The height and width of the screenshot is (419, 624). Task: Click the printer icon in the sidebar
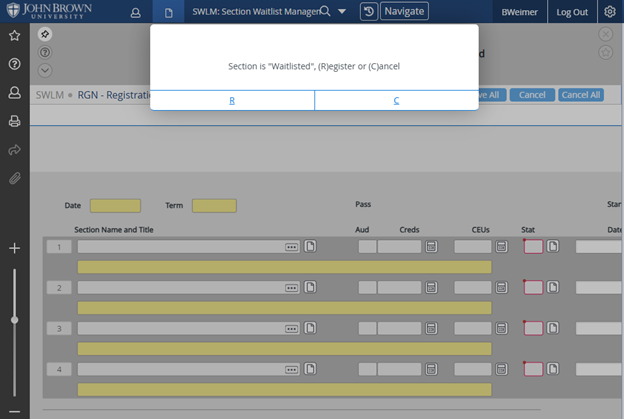14,121
